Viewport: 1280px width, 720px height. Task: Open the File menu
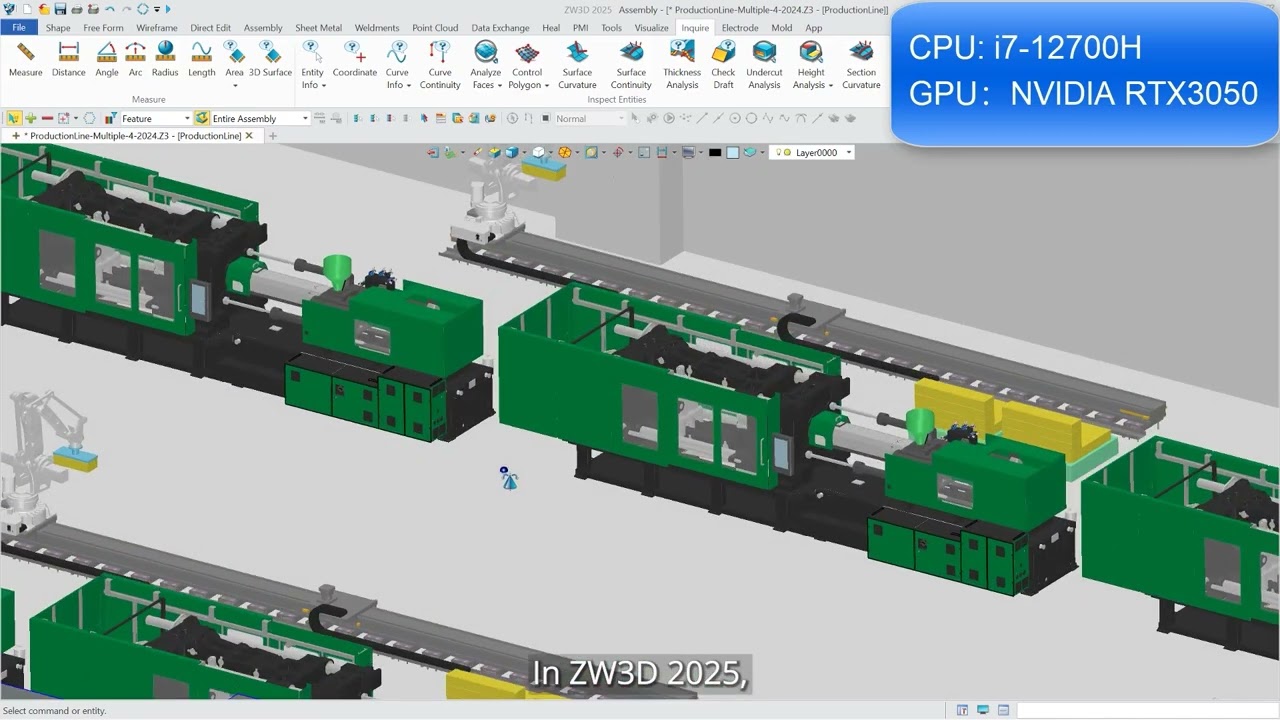(19, 28)
